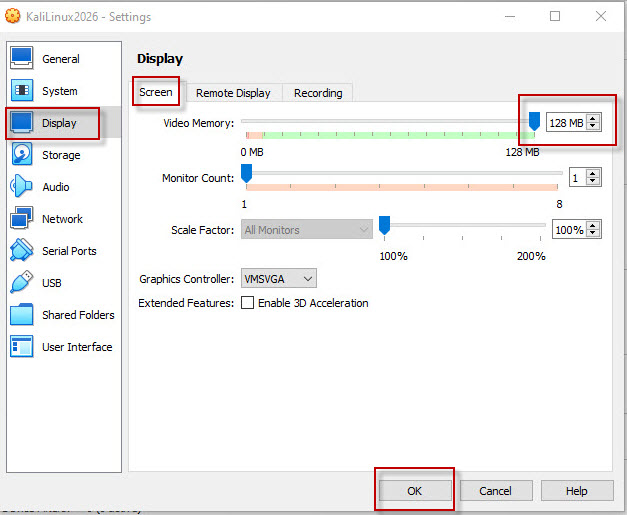Increase video memory with up arrow
The width and height of the screenshot is (627, 515).
click(x=593, y=118)
